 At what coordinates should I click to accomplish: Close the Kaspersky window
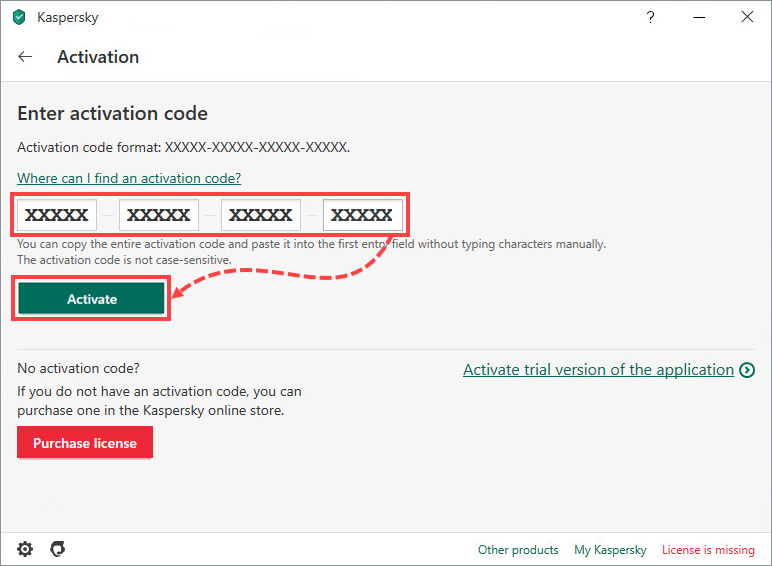pos(747,17)
